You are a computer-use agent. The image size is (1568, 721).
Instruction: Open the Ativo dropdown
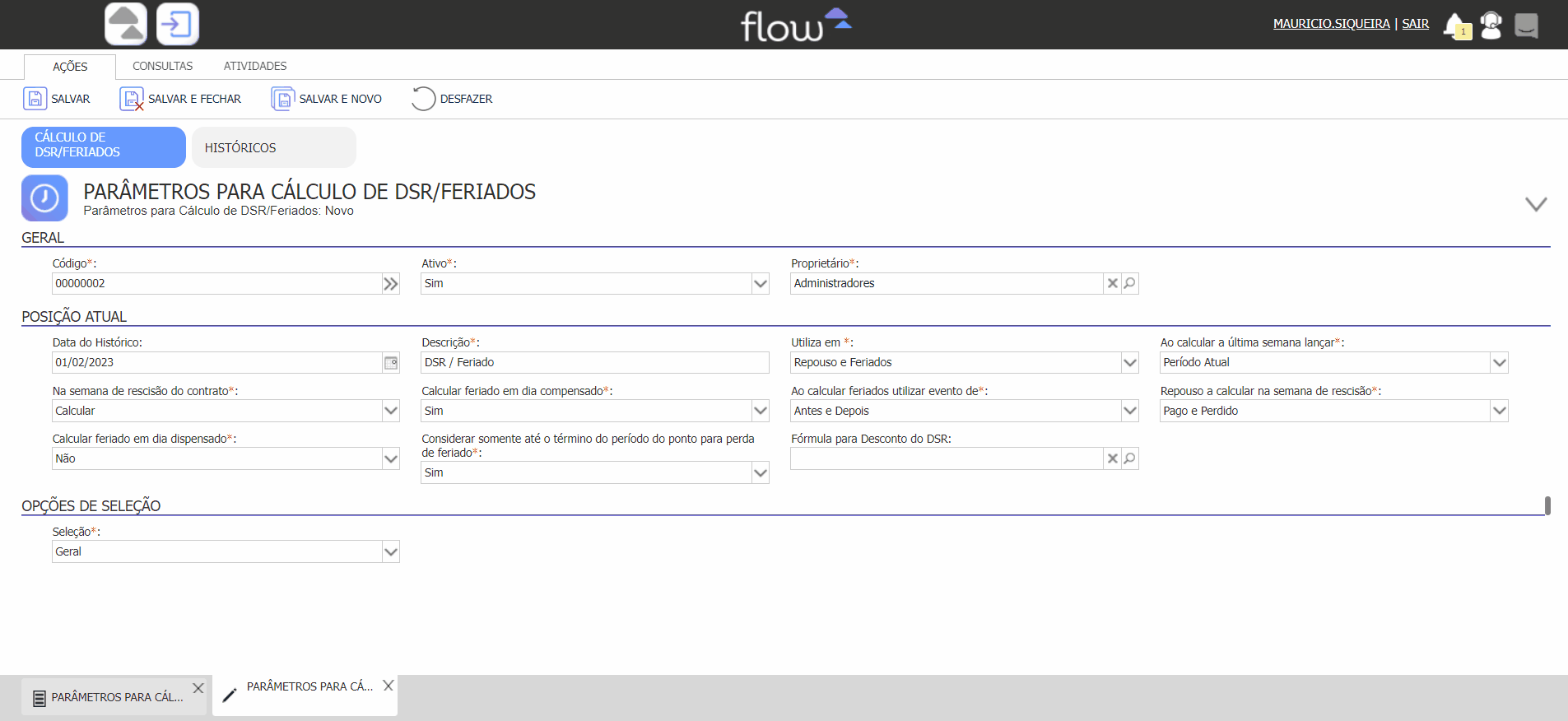tap(760, 284)
